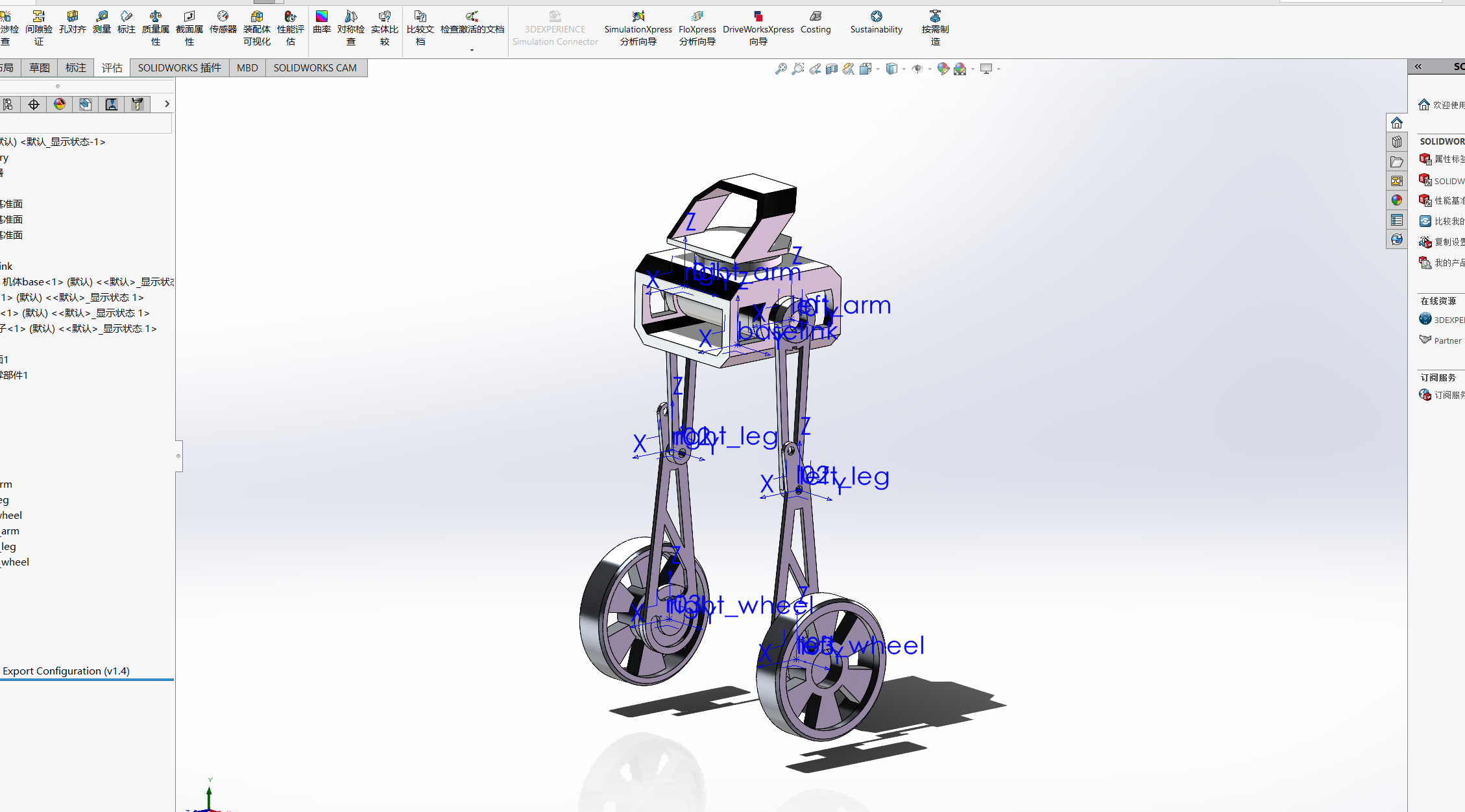Click Zoom to Fit in heads-up toolbar
1465x812 pixels.
(781, 68)
